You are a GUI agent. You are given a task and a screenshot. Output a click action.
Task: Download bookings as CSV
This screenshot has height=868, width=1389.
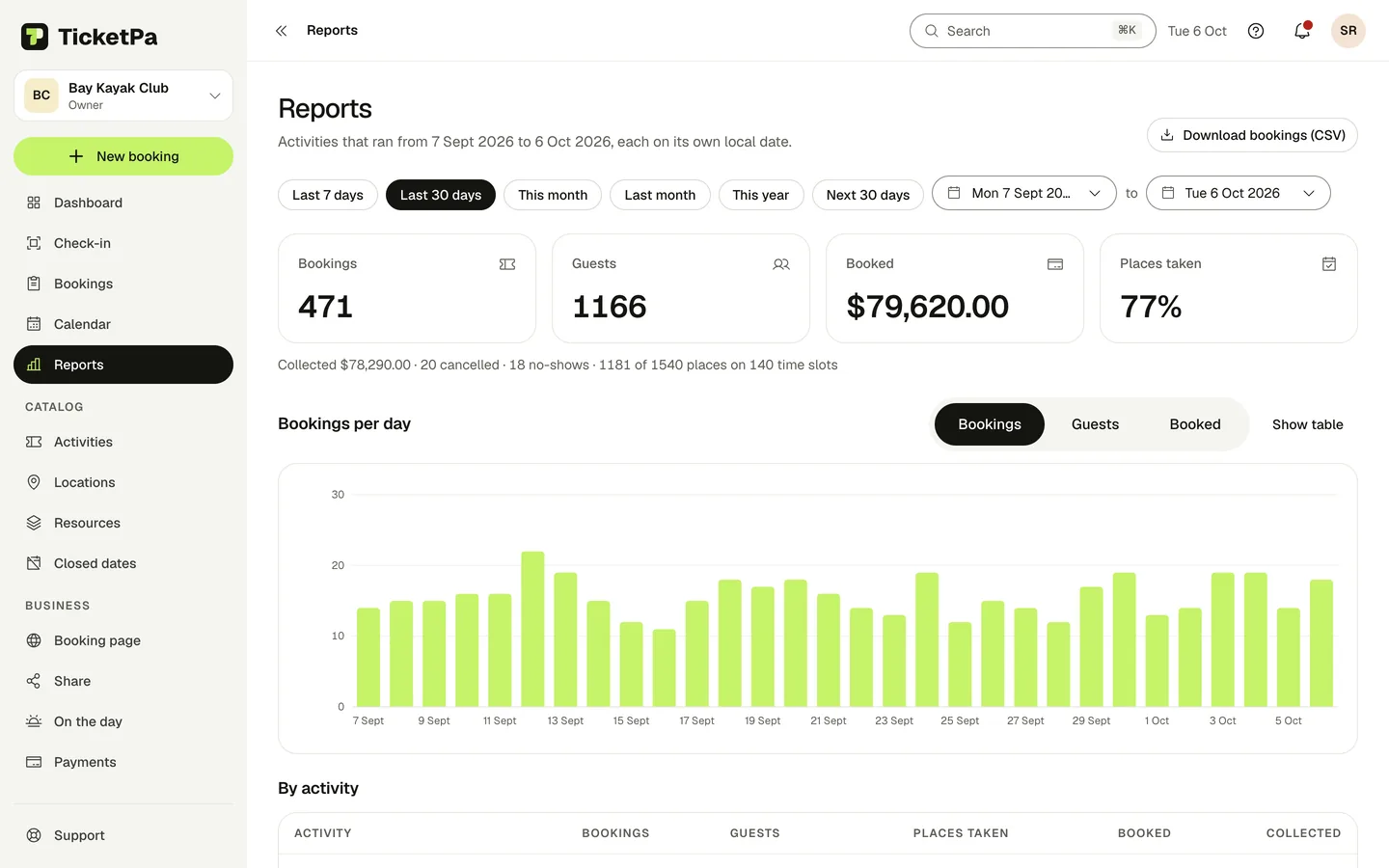(x=1252, y=135)
